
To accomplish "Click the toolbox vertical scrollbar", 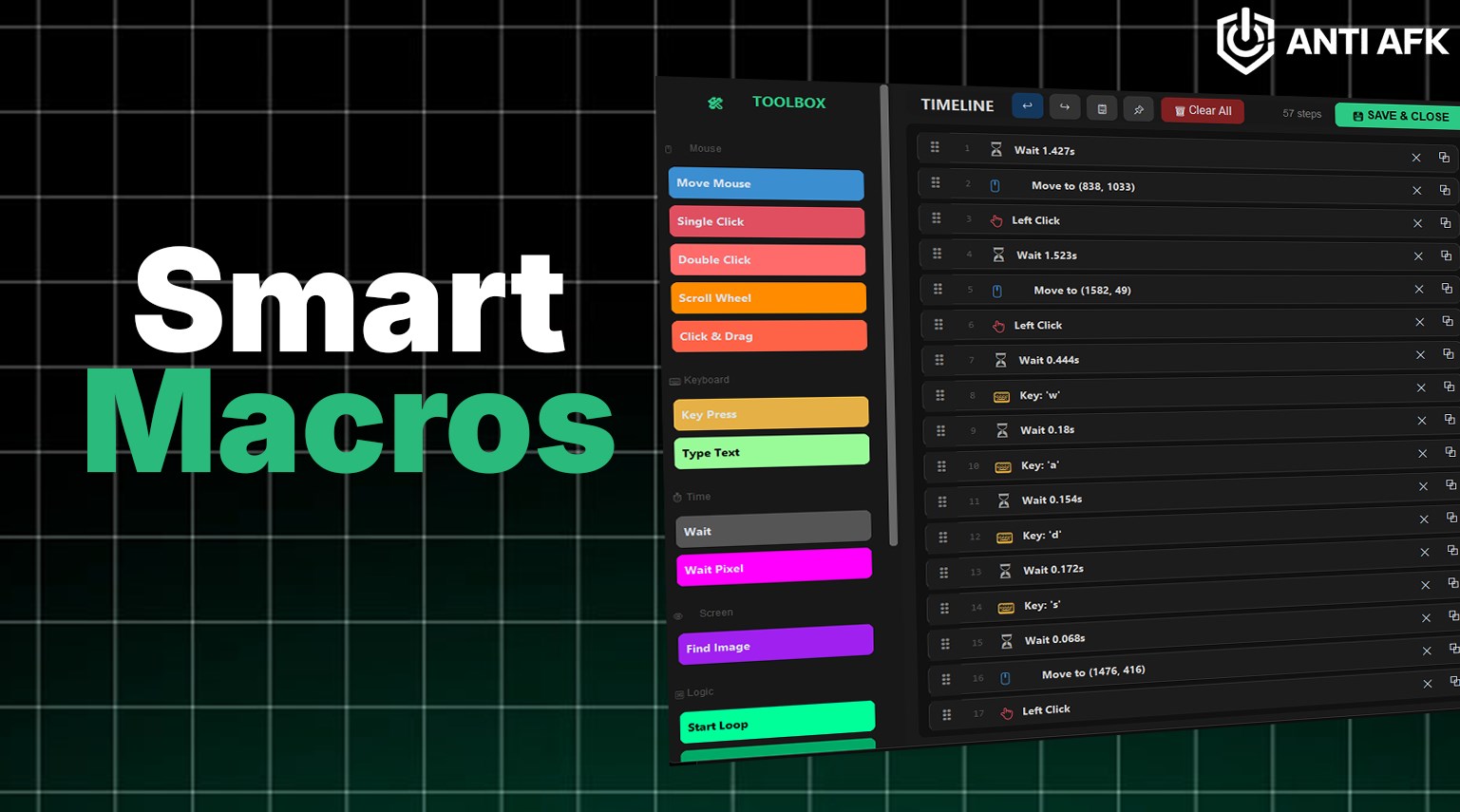I will (888, 316).
